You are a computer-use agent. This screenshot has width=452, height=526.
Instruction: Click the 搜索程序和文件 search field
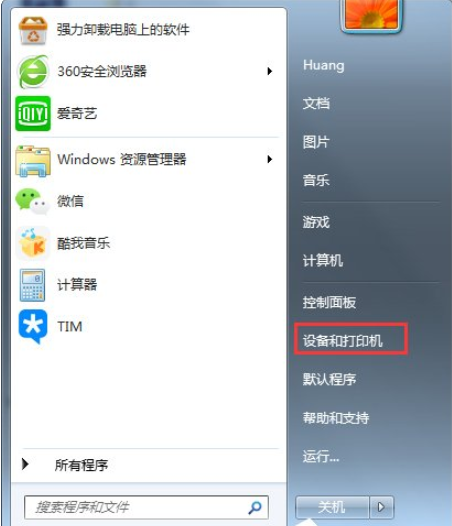tap(146, 508)
